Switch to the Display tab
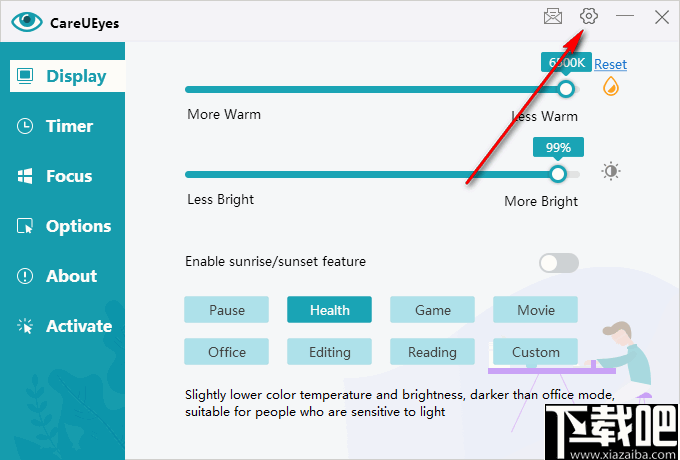Image resolution: width=680 pixels, height=460 pixels. point(67,76)
